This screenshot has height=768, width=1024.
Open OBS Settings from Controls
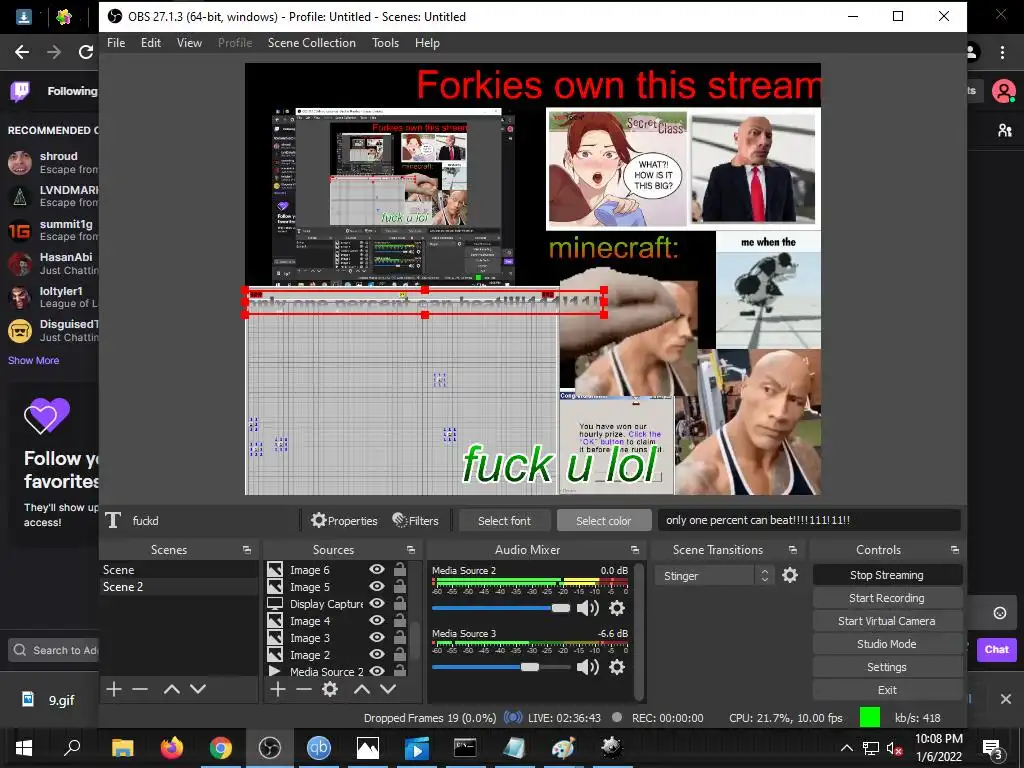[887, 667]
